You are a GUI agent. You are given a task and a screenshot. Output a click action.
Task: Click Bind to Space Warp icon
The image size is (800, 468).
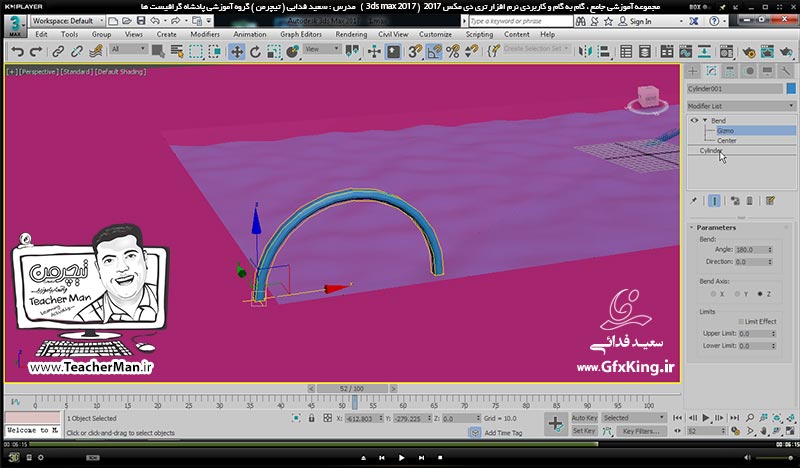point(95,52)
